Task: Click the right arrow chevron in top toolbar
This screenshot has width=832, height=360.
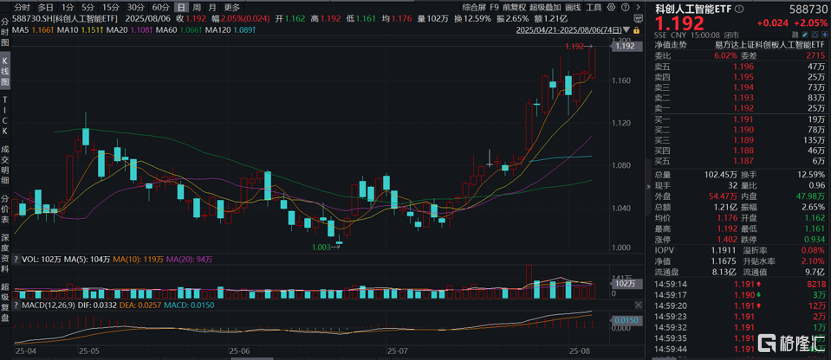Action: 638,7
